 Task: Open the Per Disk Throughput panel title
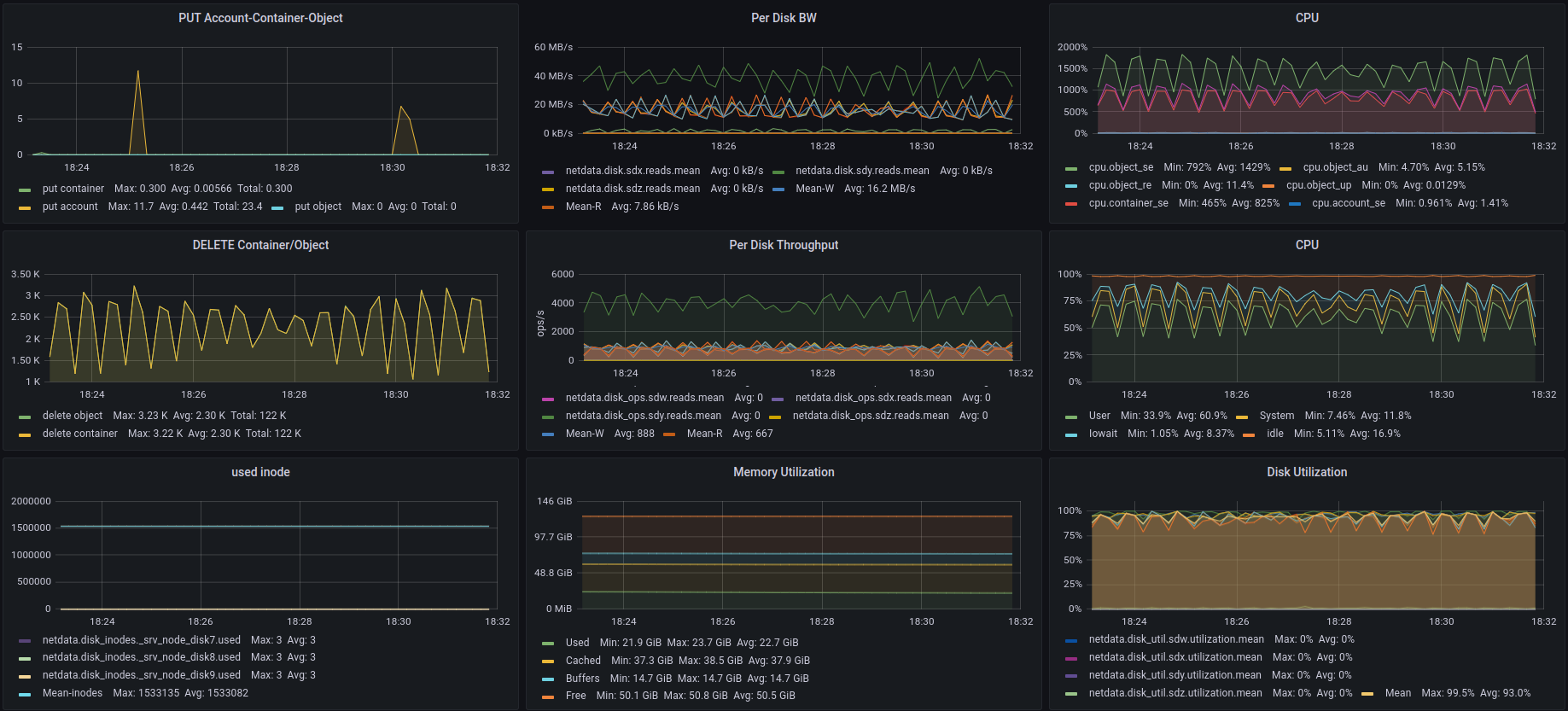(783, 245)
